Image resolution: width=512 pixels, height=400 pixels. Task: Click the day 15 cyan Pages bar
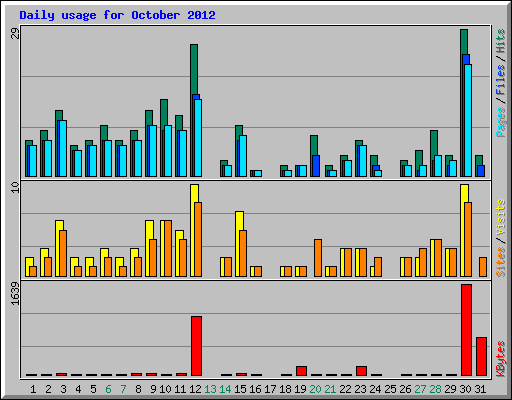[x=243, y=156]
